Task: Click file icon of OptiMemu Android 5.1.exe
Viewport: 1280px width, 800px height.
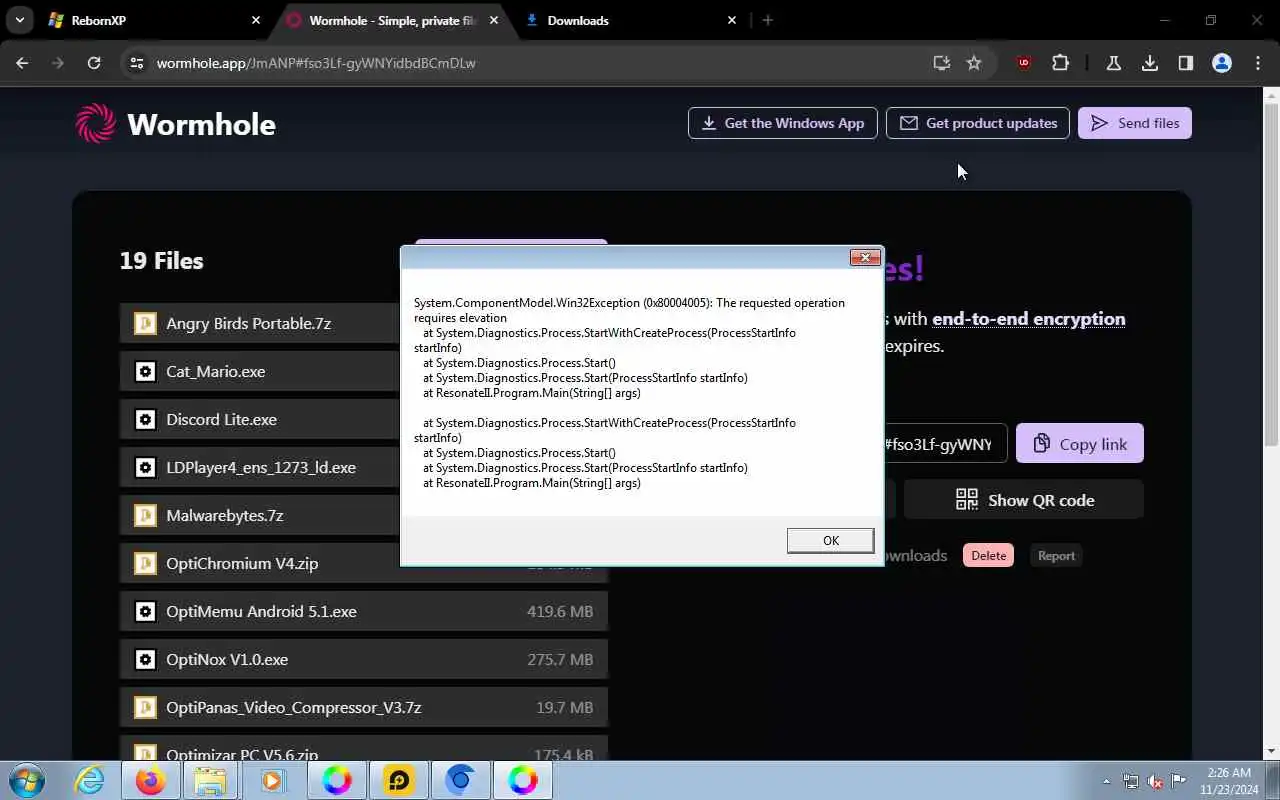Action: pyautogui.click(x=145, y=611)
